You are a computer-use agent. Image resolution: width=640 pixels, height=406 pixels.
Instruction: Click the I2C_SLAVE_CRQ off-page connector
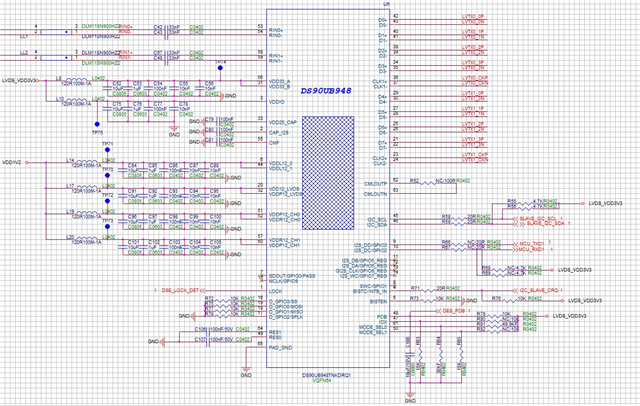point(537,291)
